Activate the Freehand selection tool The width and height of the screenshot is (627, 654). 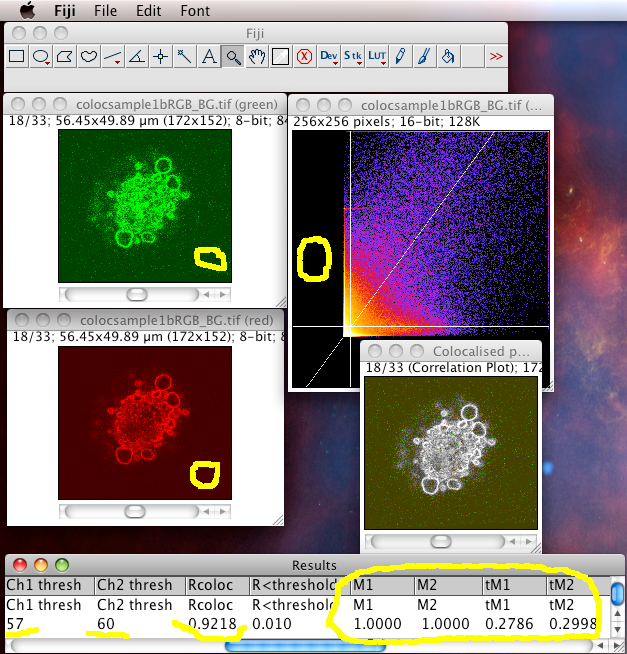coord(88,56)
